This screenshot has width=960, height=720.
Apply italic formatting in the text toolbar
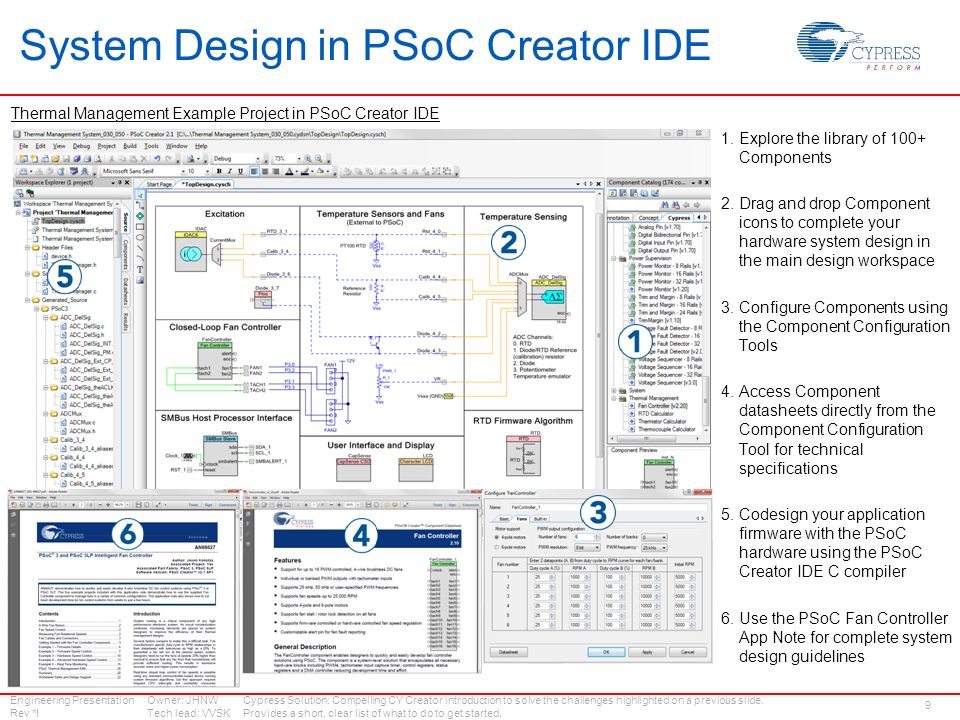(x=230, y=171)
